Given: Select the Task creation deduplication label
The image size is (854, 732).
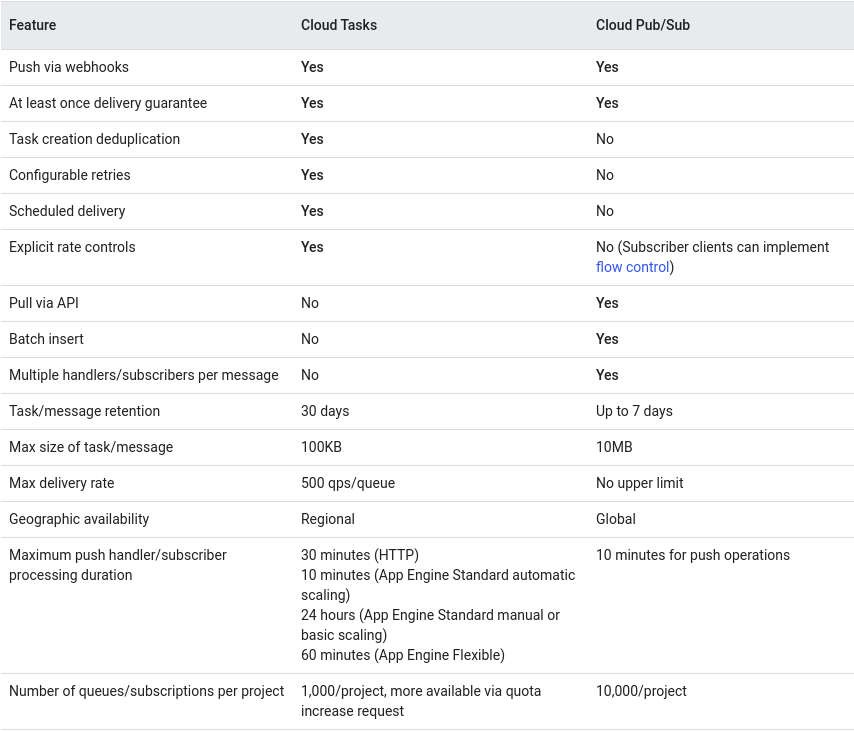Looking at the screenshot, I should 95,139.
